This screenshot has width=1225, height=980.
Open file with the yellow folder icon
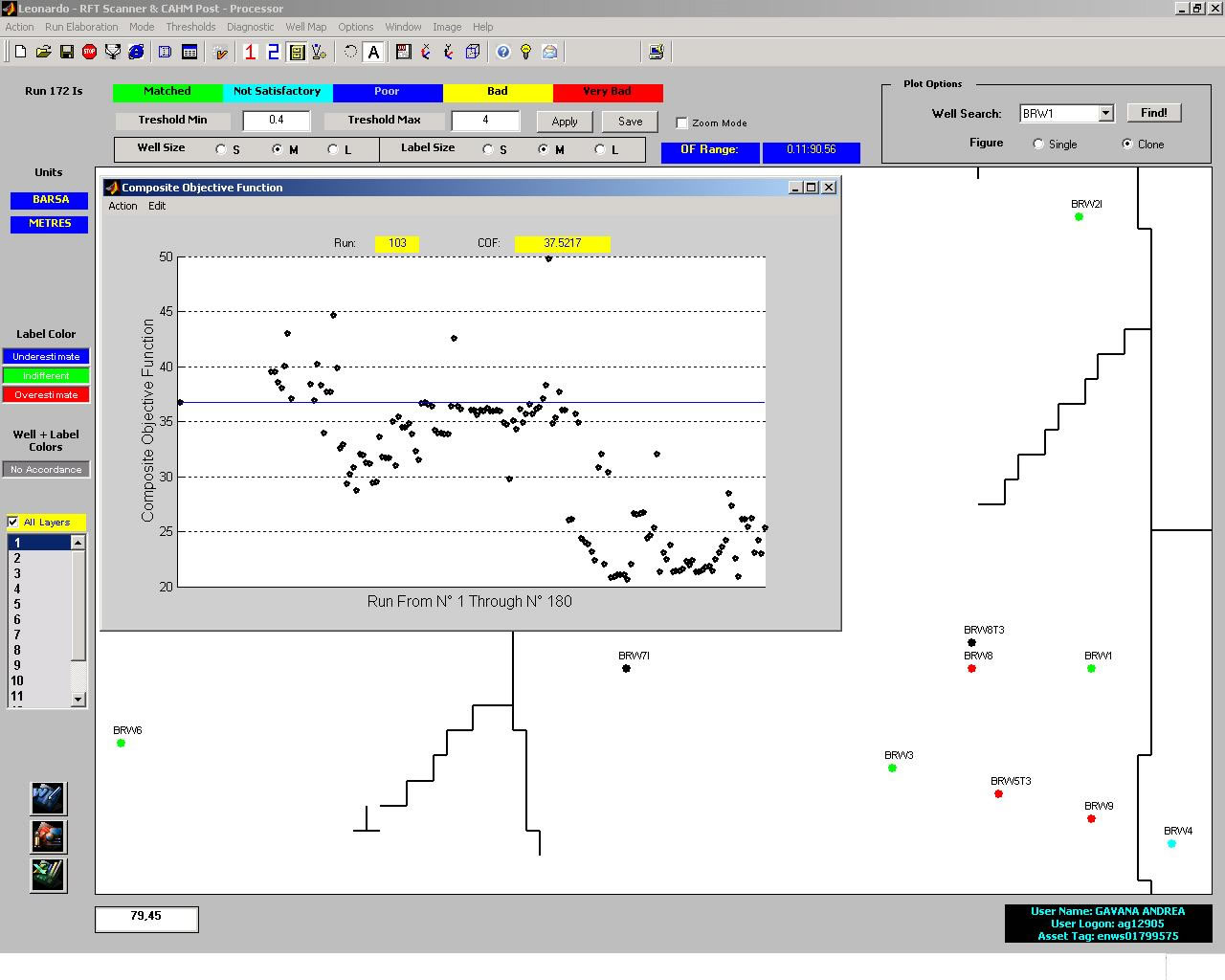point(44,52)
